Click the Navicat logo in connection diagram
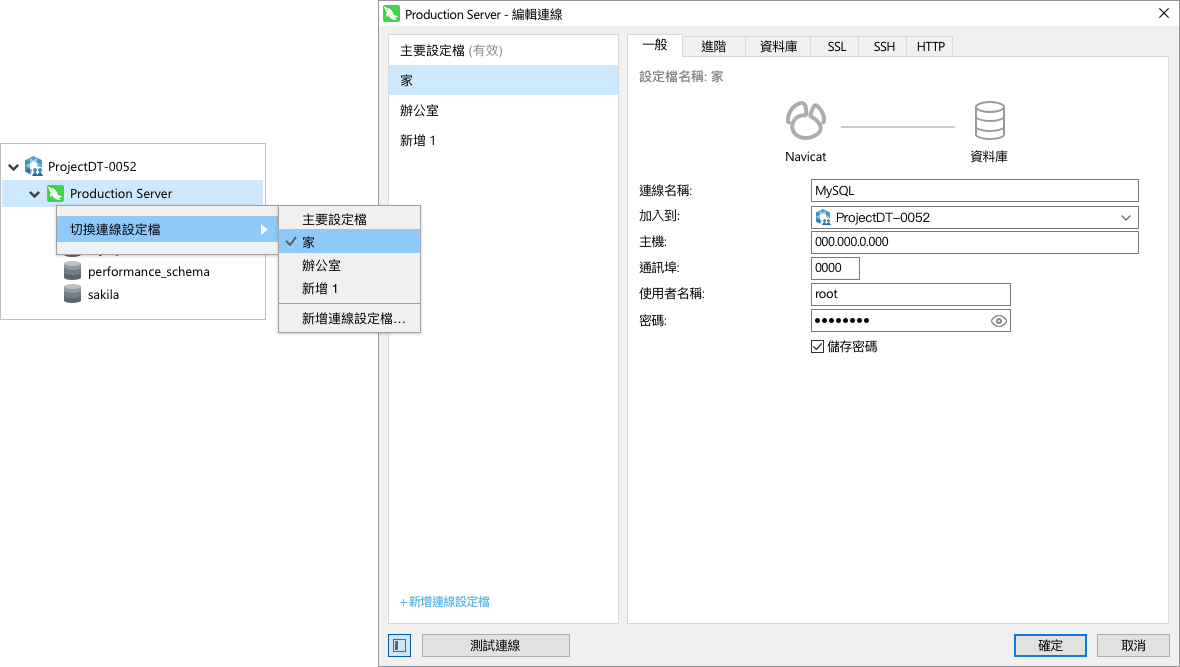This screenshot has width=1180, height=667. [805, 120]
